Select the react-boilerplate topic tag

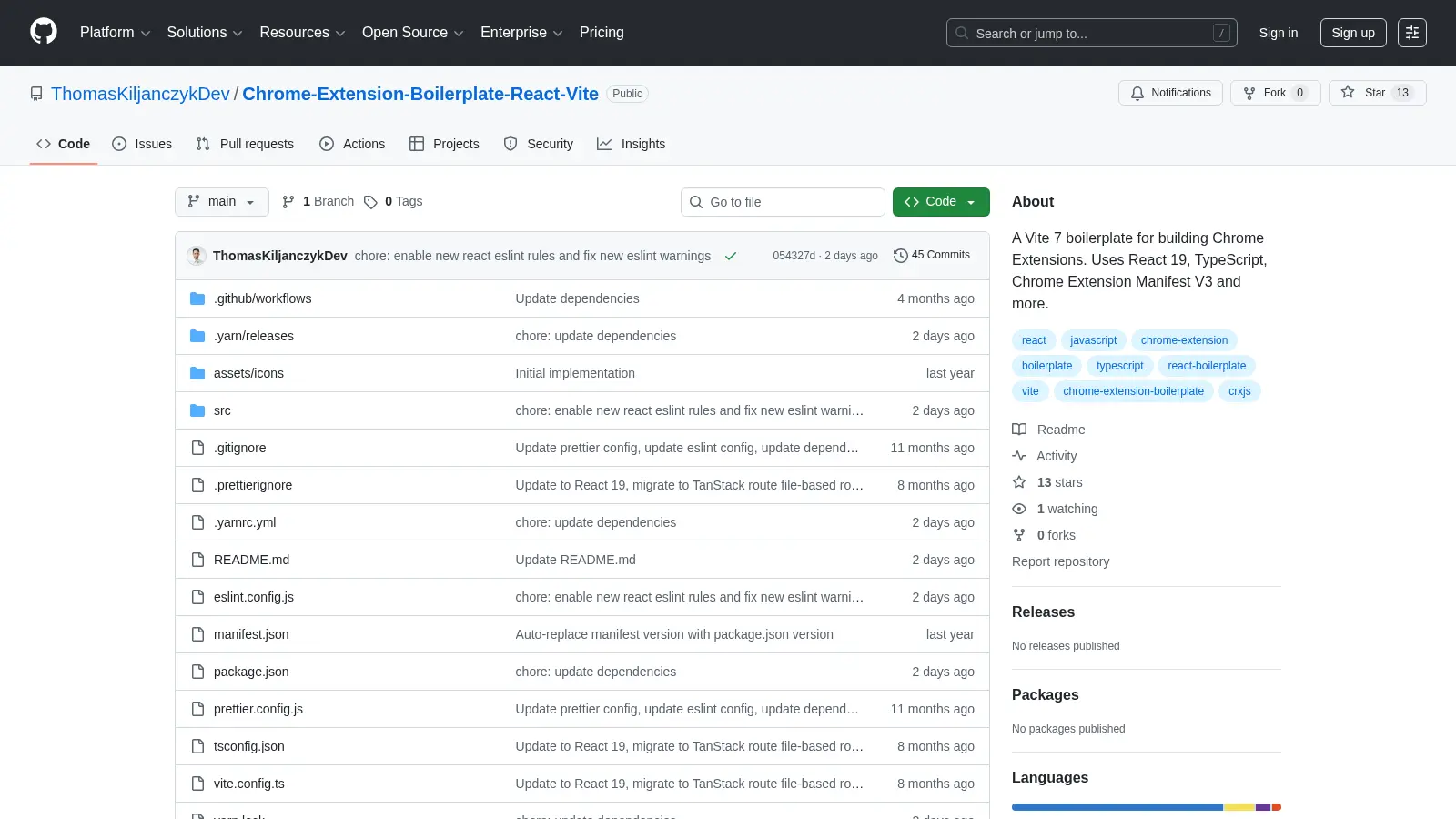(x=1207, y=366)
